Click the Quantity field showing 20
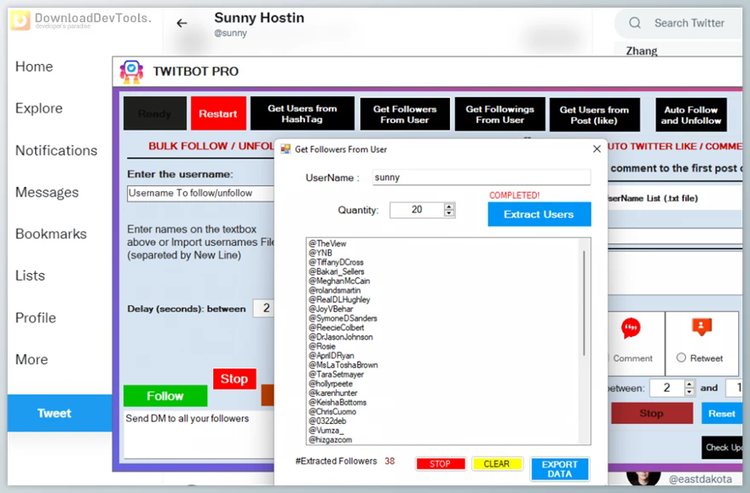The image size is (750, 493). 417,210
